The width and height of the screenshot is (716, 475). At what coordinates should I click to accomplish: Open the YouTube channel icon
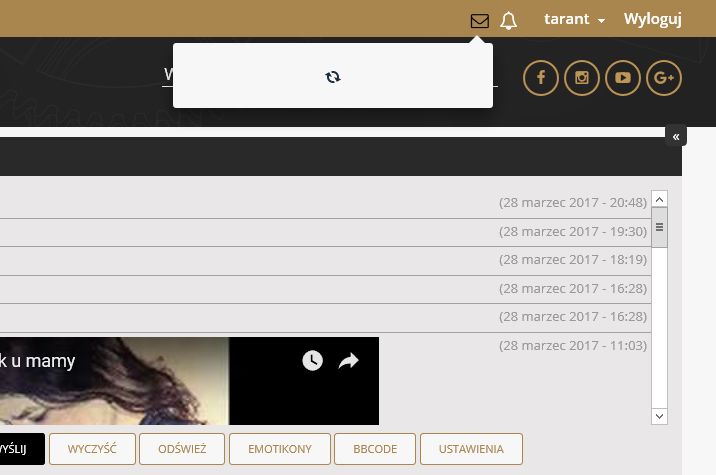point(623,78)
